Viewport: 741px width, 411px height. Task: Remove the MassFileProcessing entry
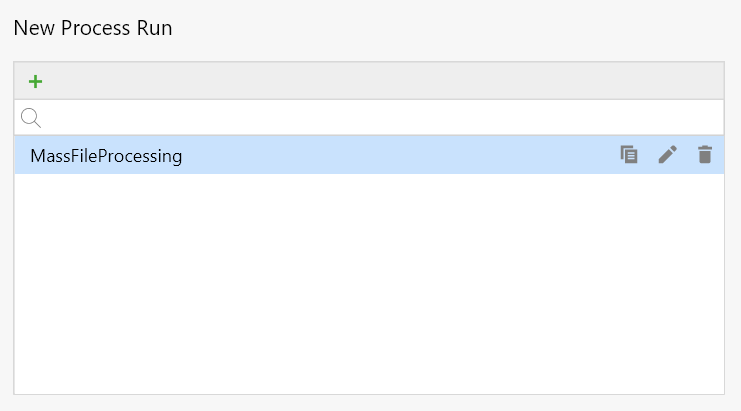click(x=705, y=155)
